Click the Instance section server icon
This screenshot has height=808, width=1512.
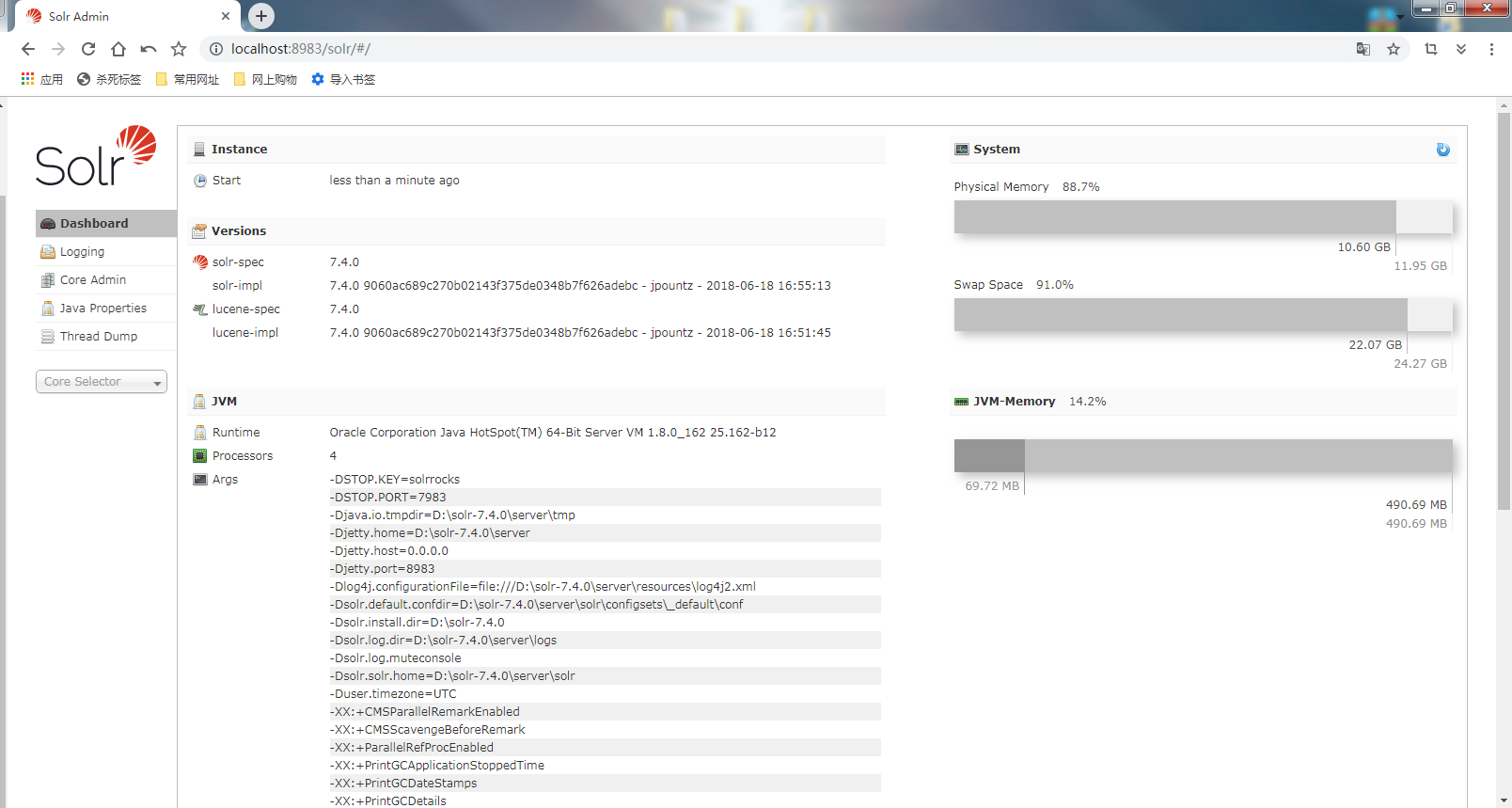(x=199, y=150)
